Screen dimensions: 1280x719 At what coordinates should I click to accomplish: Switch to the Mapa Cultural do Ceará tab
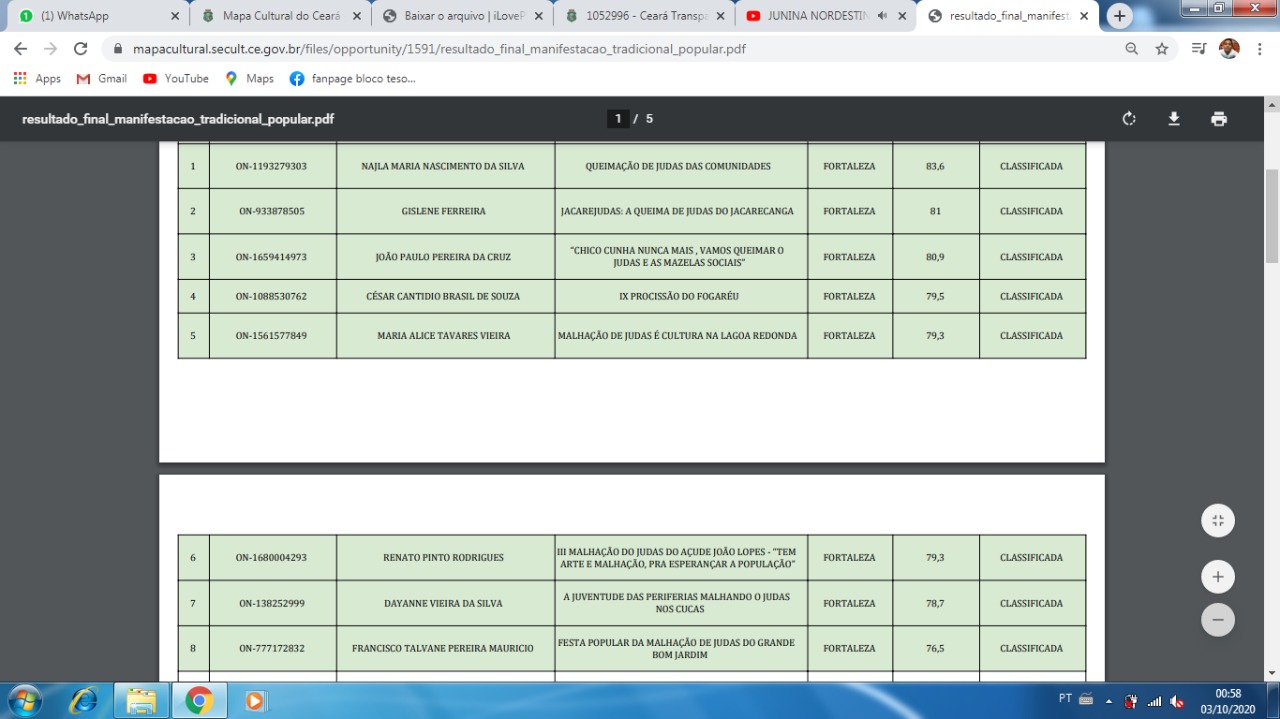(x=280, y=16)
